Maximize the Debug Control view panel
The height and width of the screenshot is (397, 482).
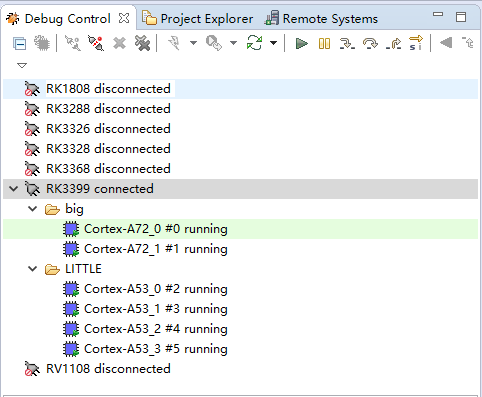click(x=461, y=17)
